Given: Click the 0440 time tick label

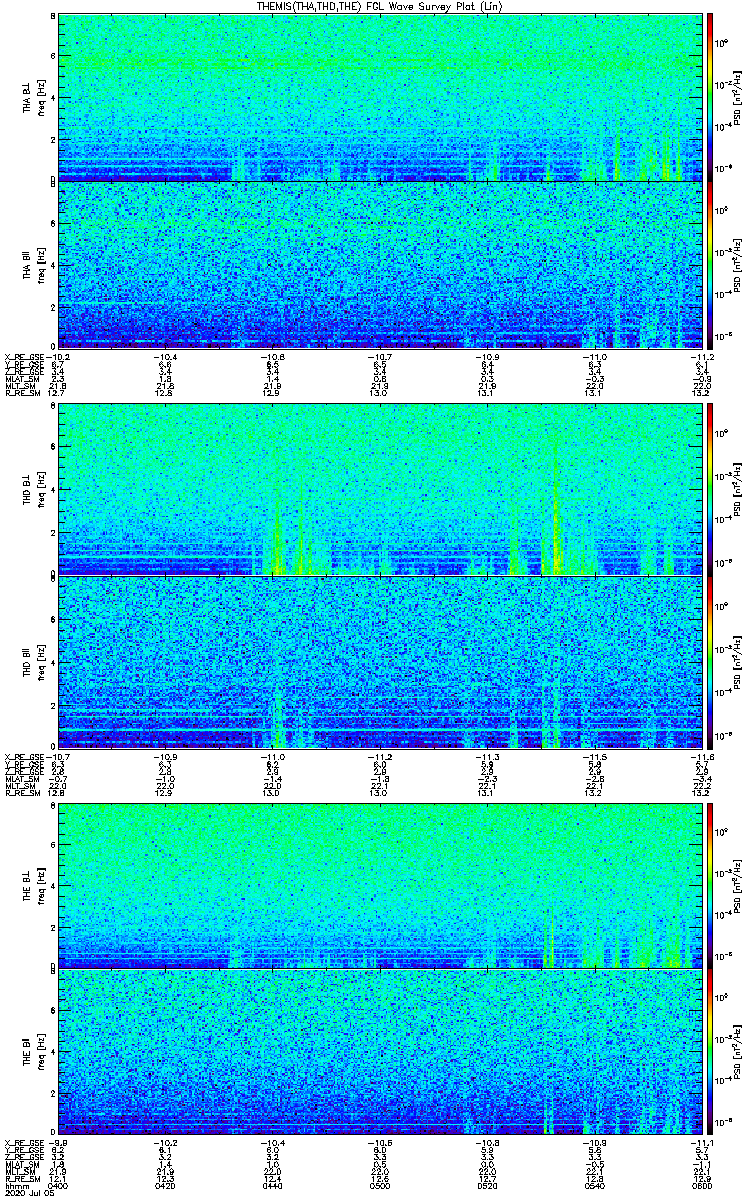Looking at the screenshot, I should point(272,1186).
